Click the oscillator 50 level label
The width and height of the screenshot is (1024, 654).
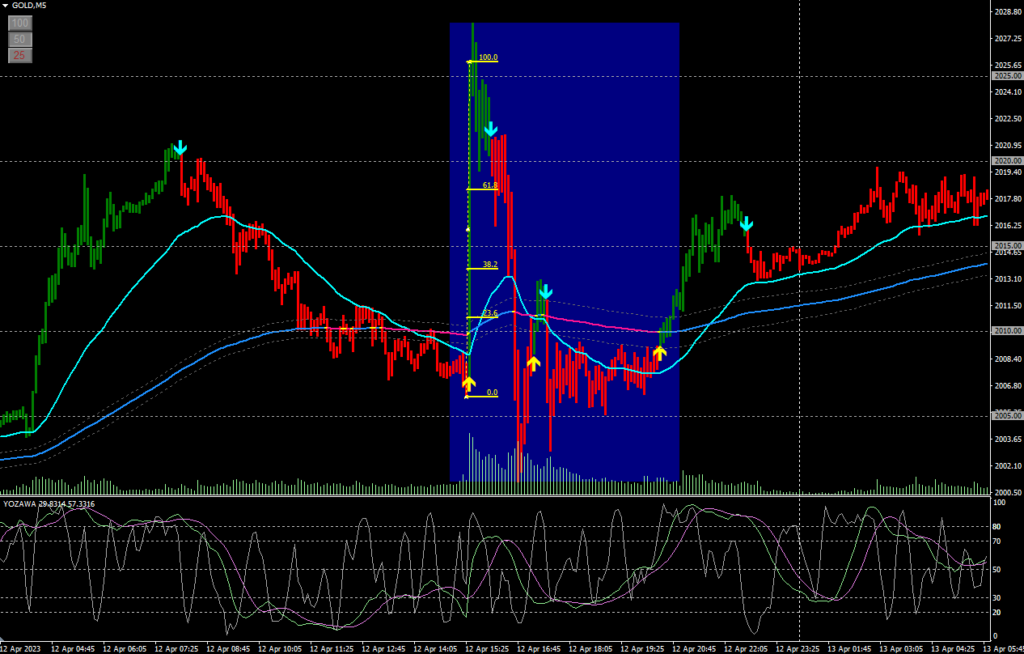[997, 570]
